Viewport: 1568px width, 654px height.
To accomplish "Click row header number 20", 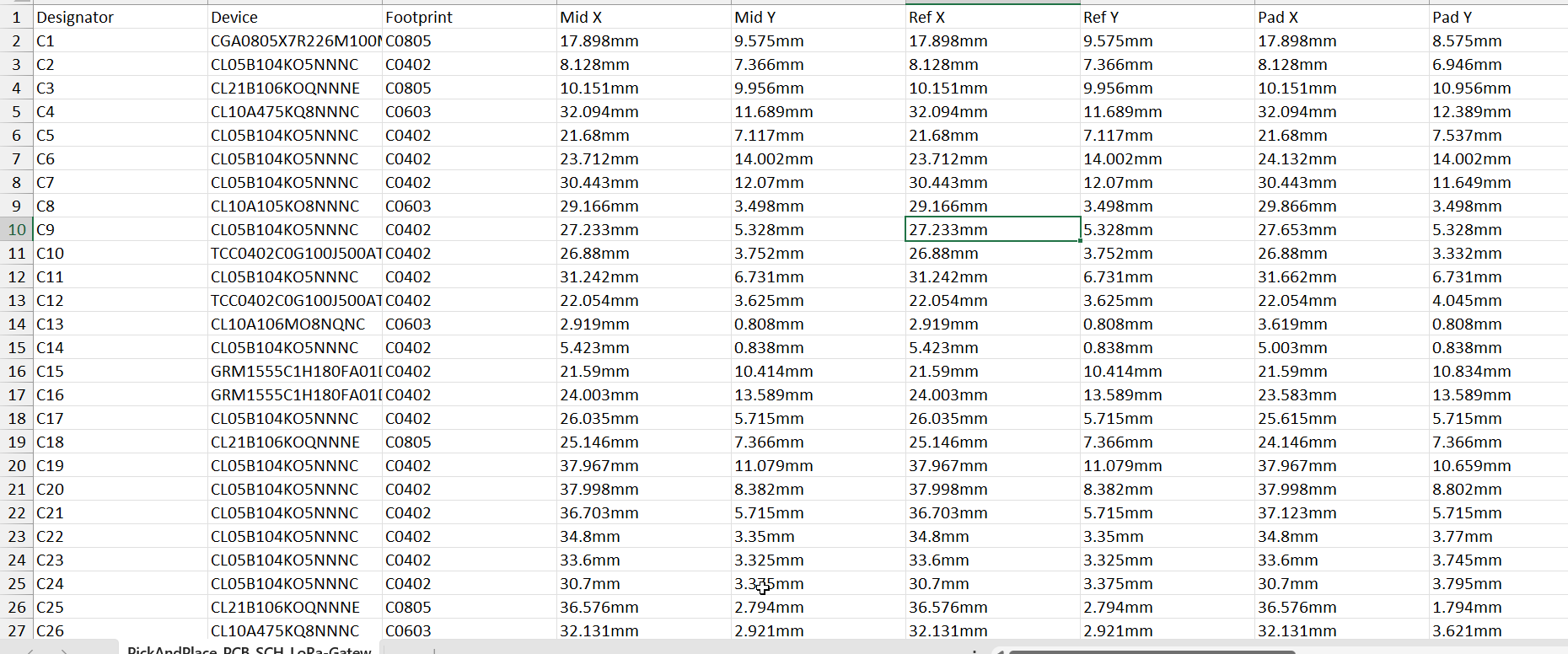I will (x=16, y=465).
